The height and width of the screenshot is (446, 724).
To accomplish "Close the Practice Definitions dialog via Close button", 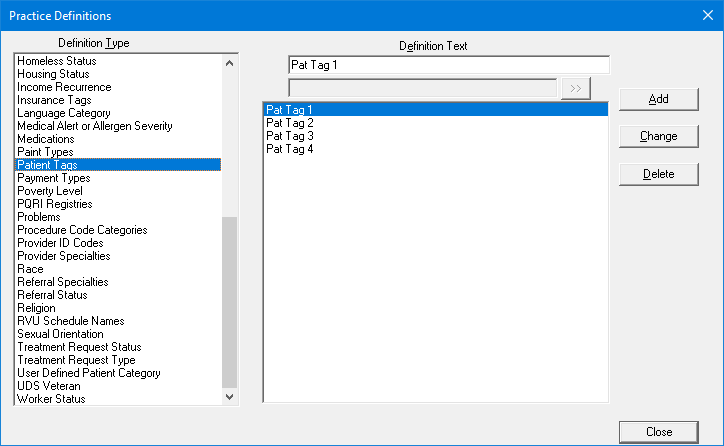I will point(658,432).
